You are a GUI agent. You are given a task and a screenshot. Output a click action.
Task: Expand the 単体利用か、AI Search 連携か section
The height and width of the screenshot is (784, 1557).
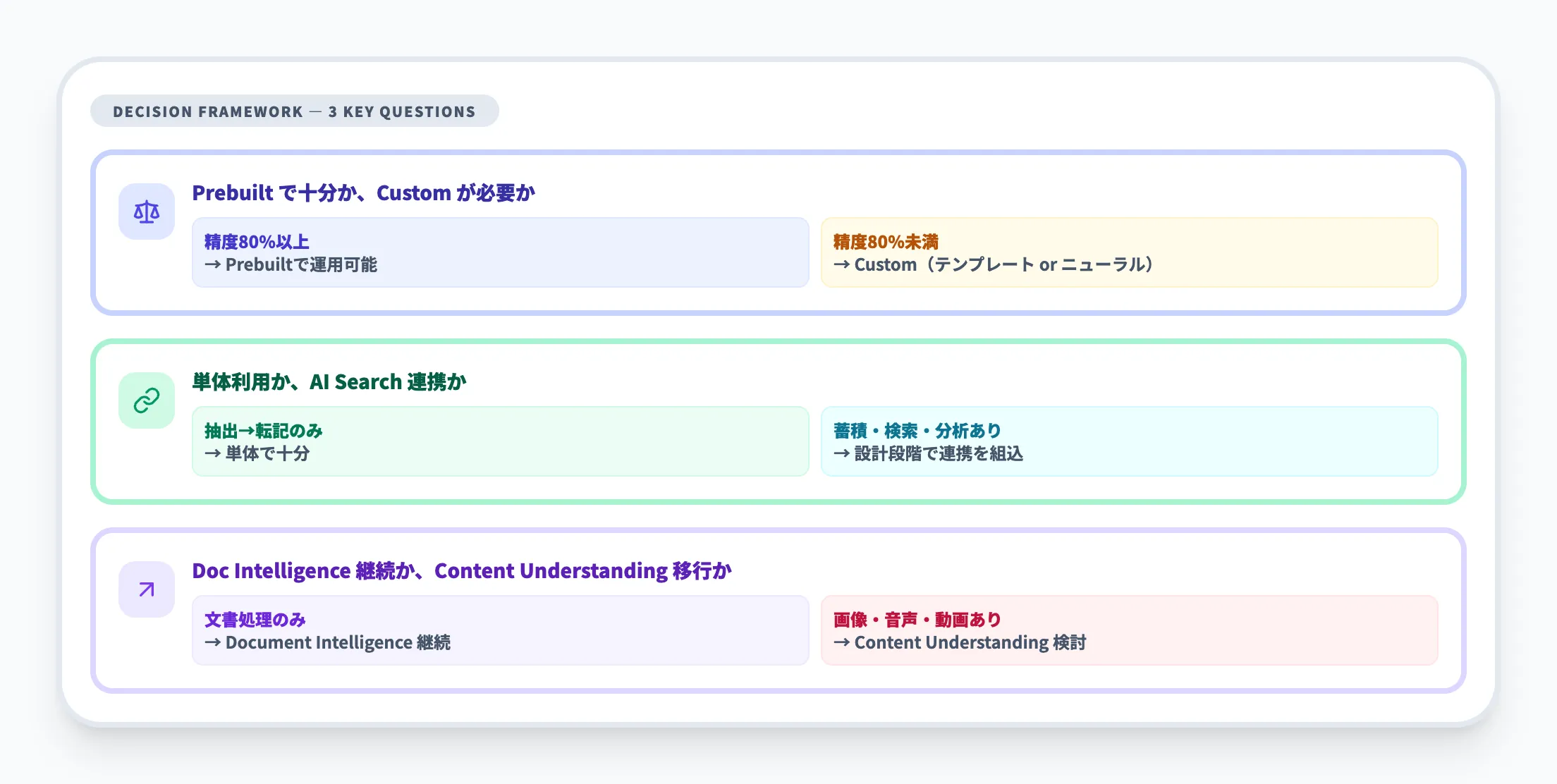tap(330, 381)
